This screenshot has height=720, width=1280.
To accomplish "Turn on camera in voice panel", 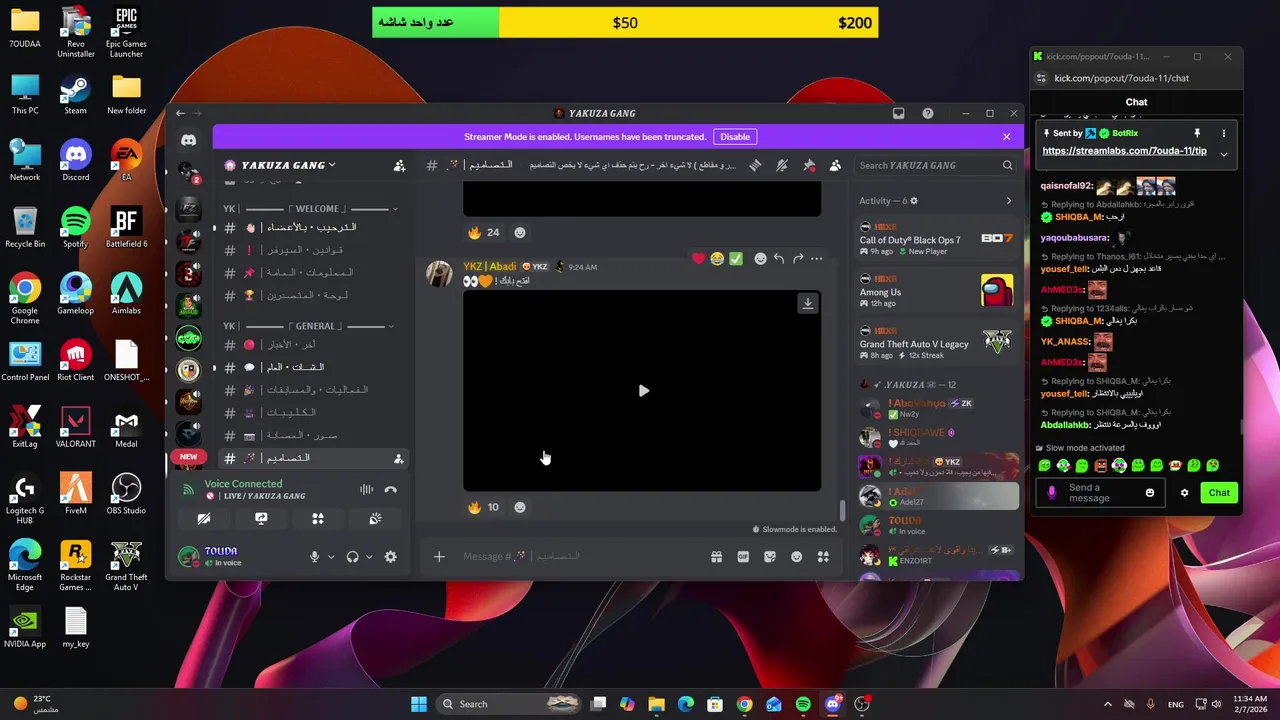I will tap(204, 519).
